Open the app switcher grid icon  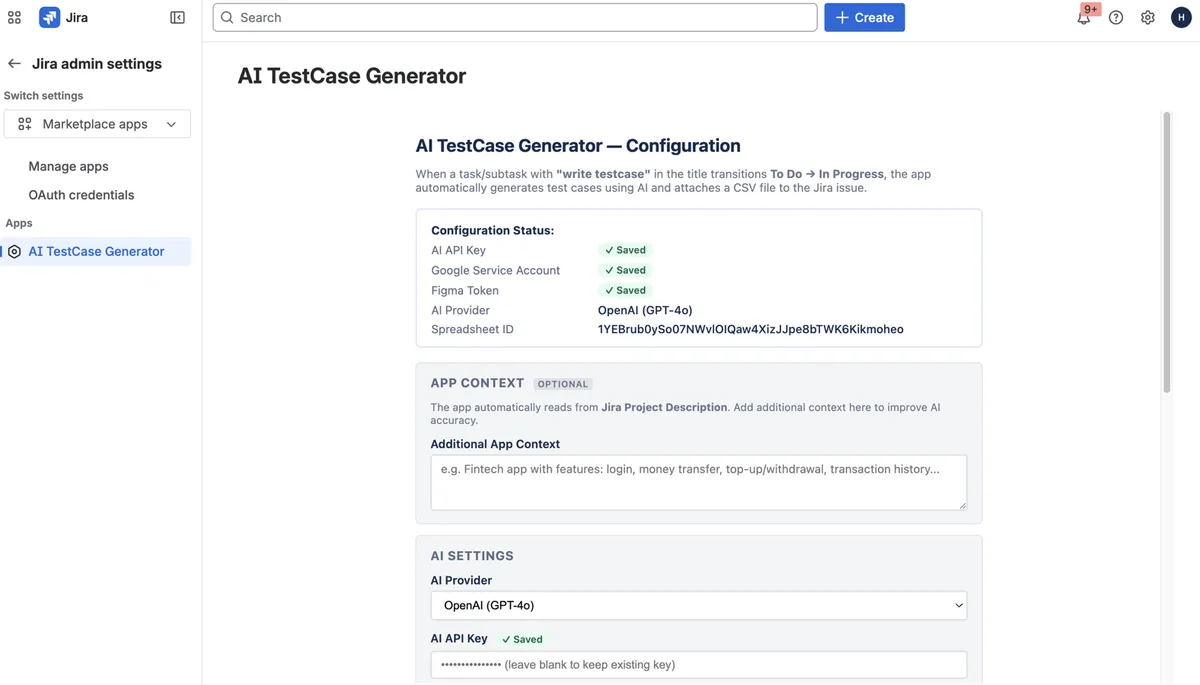pyautogui.click(x=14, y=17)
